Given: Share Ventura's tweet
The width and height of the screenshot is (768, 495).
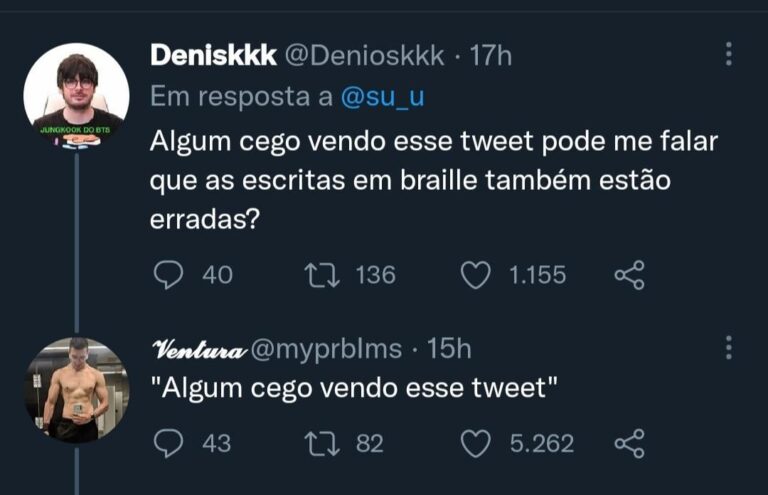Looking at the screenshot, I should (628, 443).
